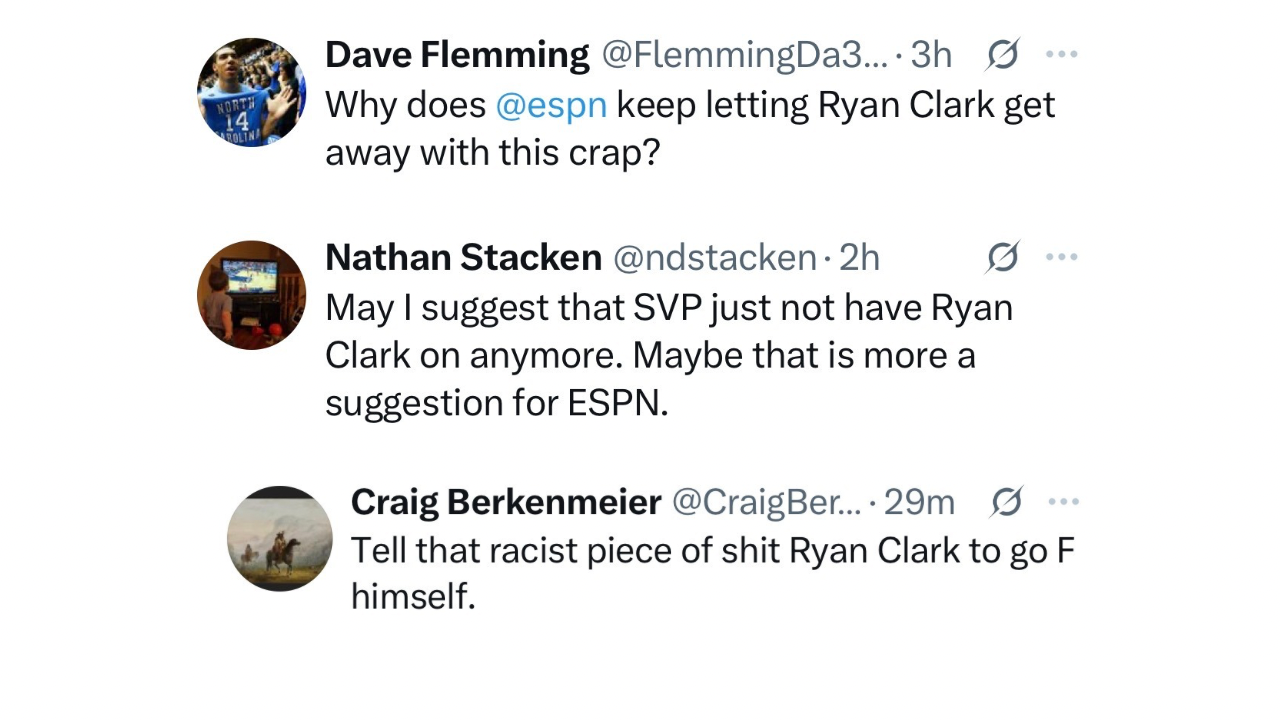Click the muted-conversation icon on Craig Berkenmeier's reply
Screen dimensions: 1280x720
pos(1006,502)
